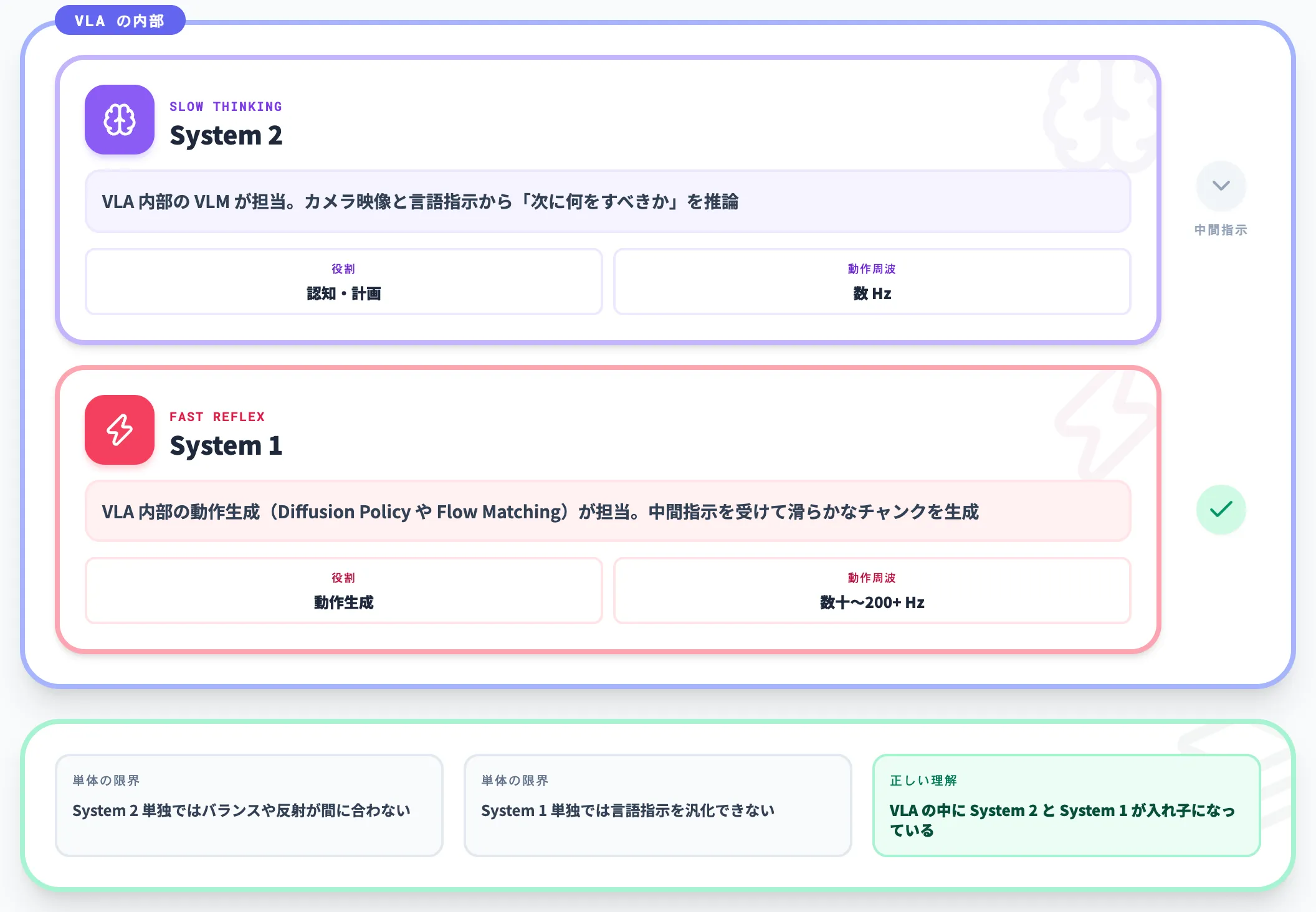Click the 'SLOW THINKING' label
1316x912 pixels.
click(226, 107)
